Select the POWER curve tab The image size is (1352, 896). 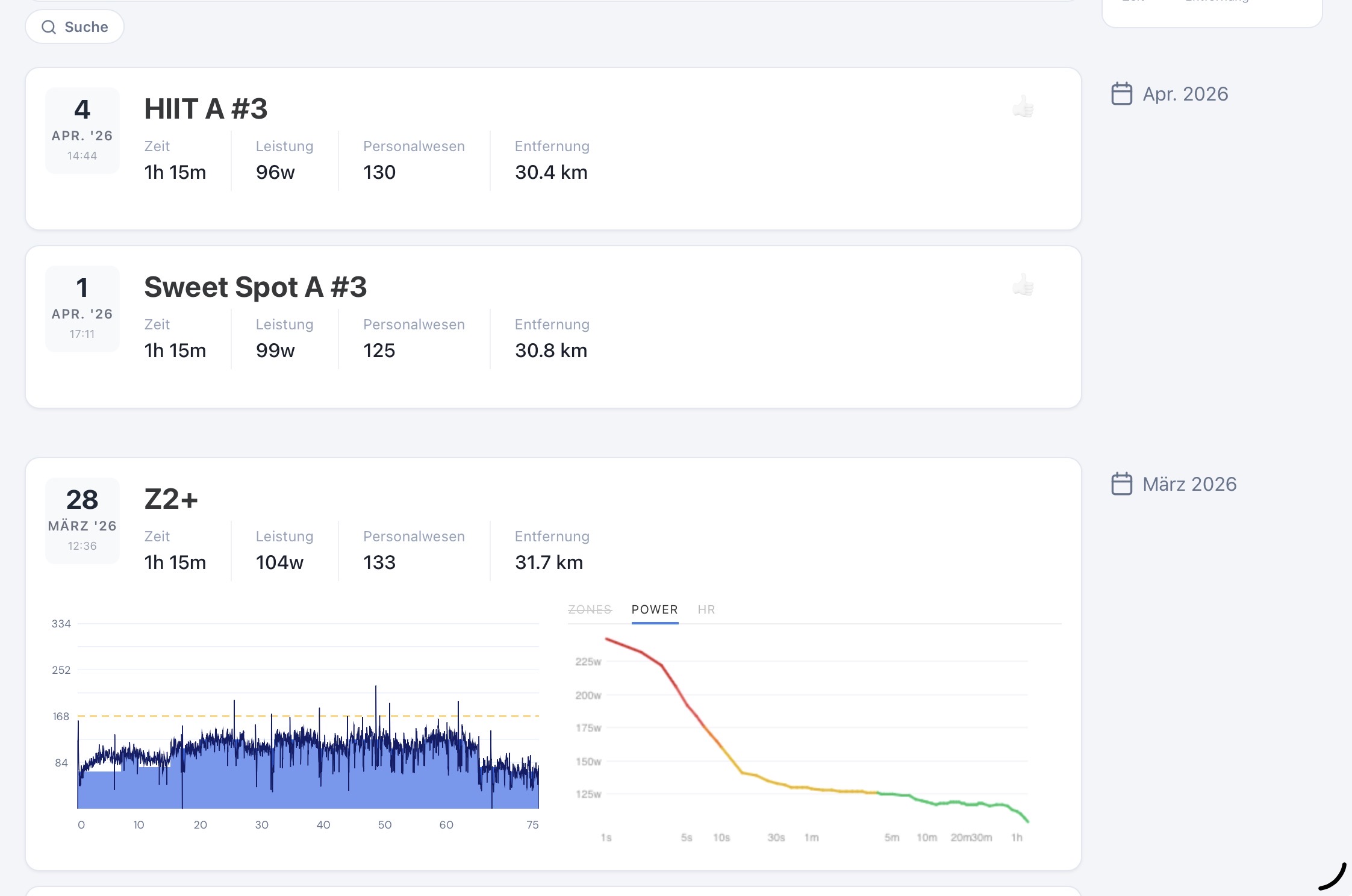coord(655,609)
